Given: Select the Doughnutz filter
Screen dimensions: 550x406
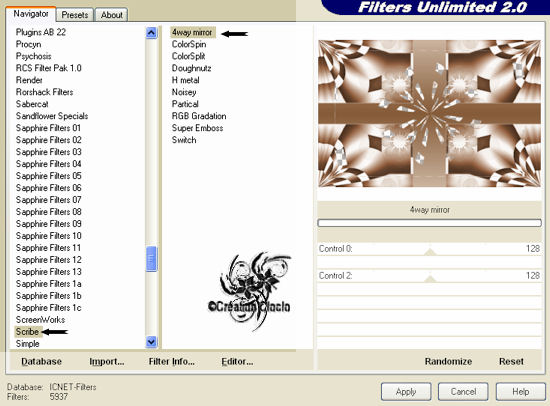Looking at the screenshot, I should click(x=192, y=68).
